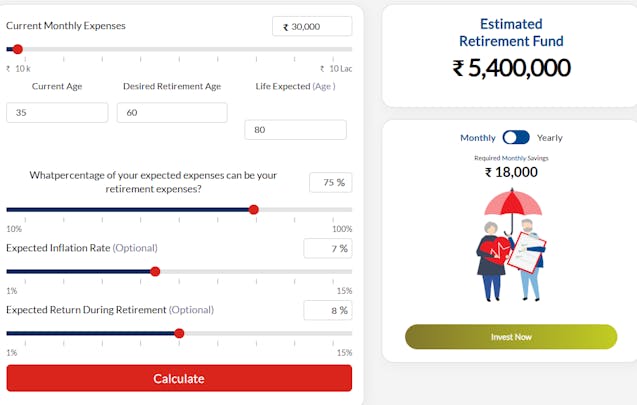Click the Calculate button
This screenshot has width=637, height=405.
tap(179, 378)
